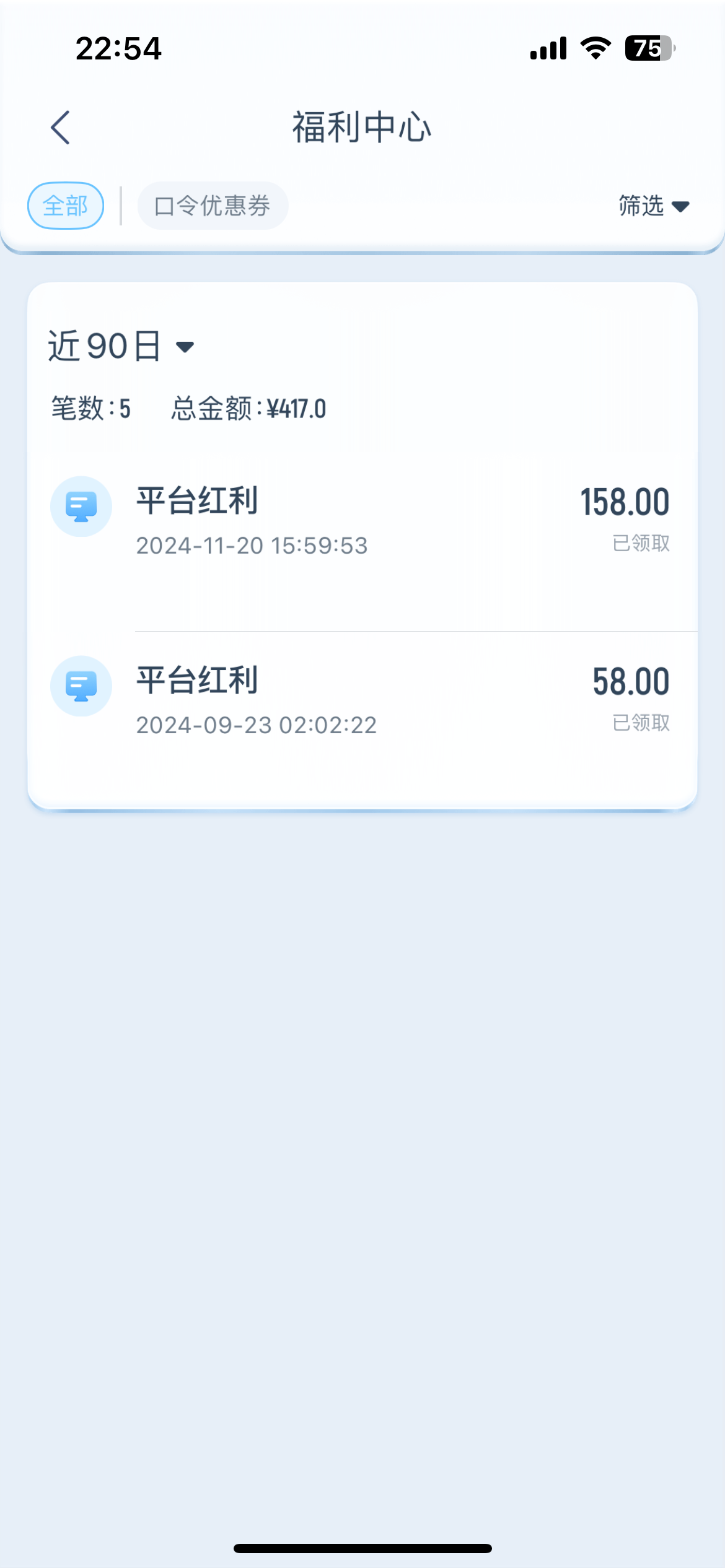Tap the icon beside the 58.00 record
This screenshot has width=725, height=1568.
pyautogui.click(x=81, y=686)
